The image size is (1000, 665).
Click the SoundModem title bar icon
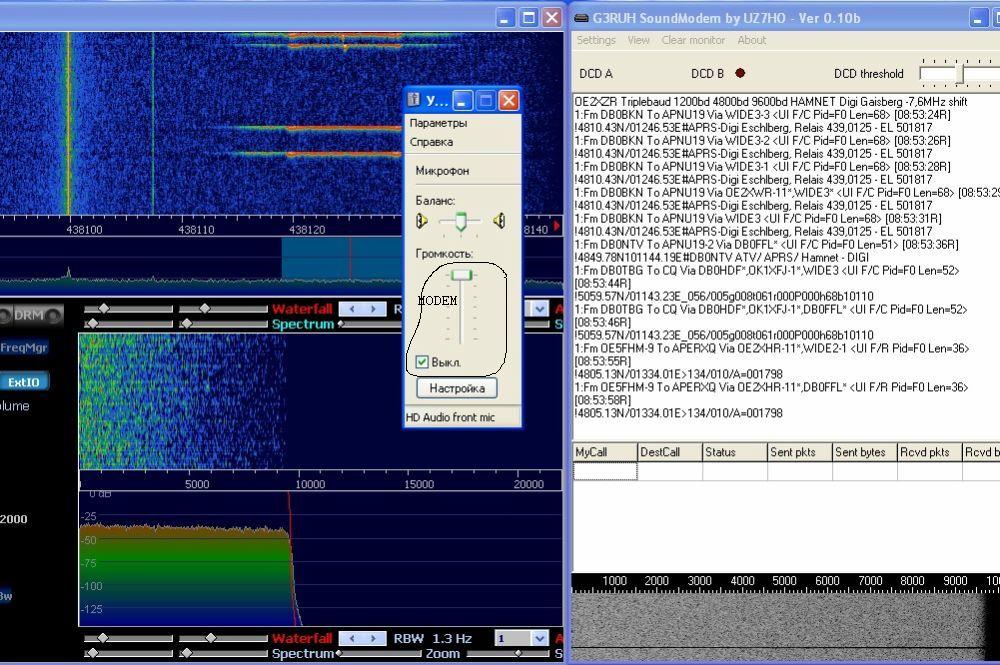[x=581, y=18]
